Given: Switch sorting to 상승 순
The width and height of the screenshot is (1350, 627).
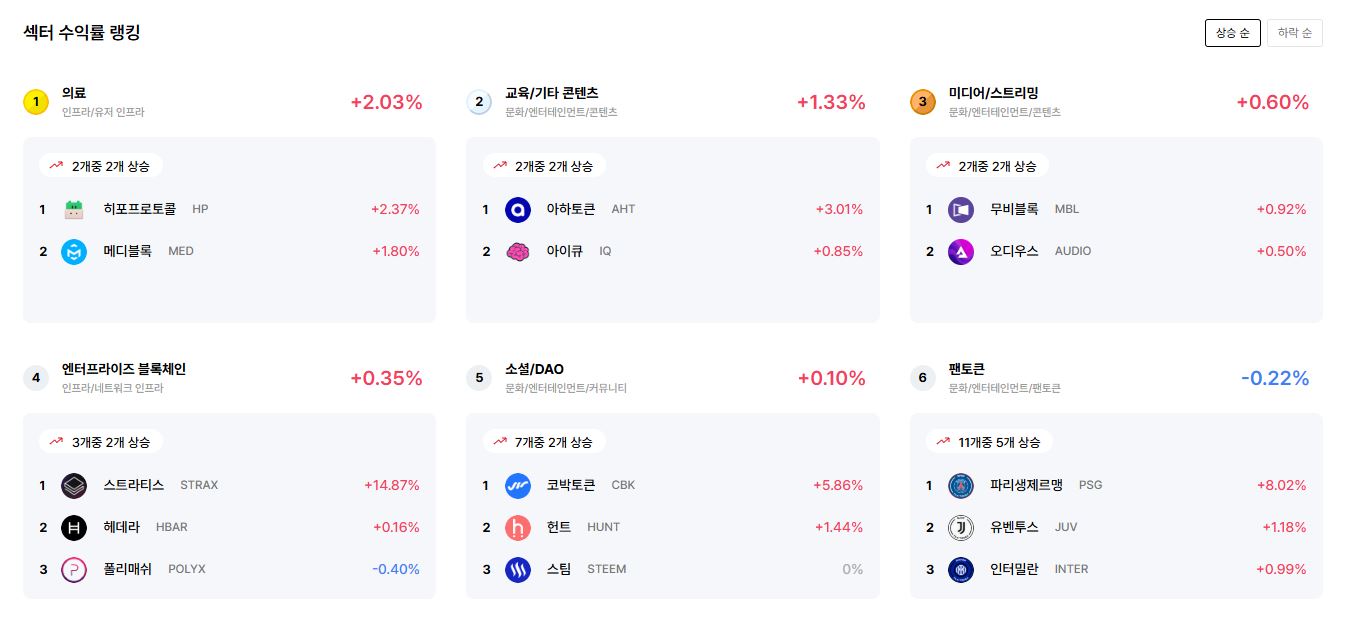Looking at the screenshot, I should click(x=1232, y=33).
